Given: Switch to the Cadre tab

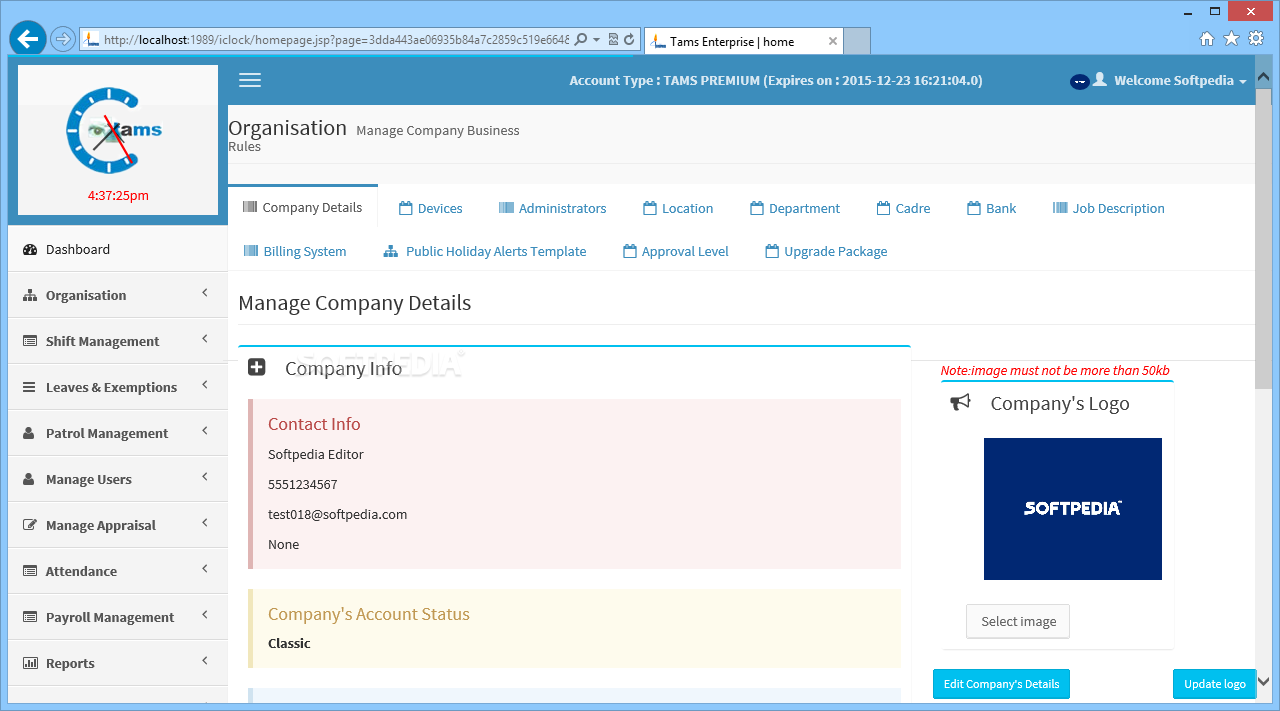Looking at the screenshot, I should coord(903,208).
